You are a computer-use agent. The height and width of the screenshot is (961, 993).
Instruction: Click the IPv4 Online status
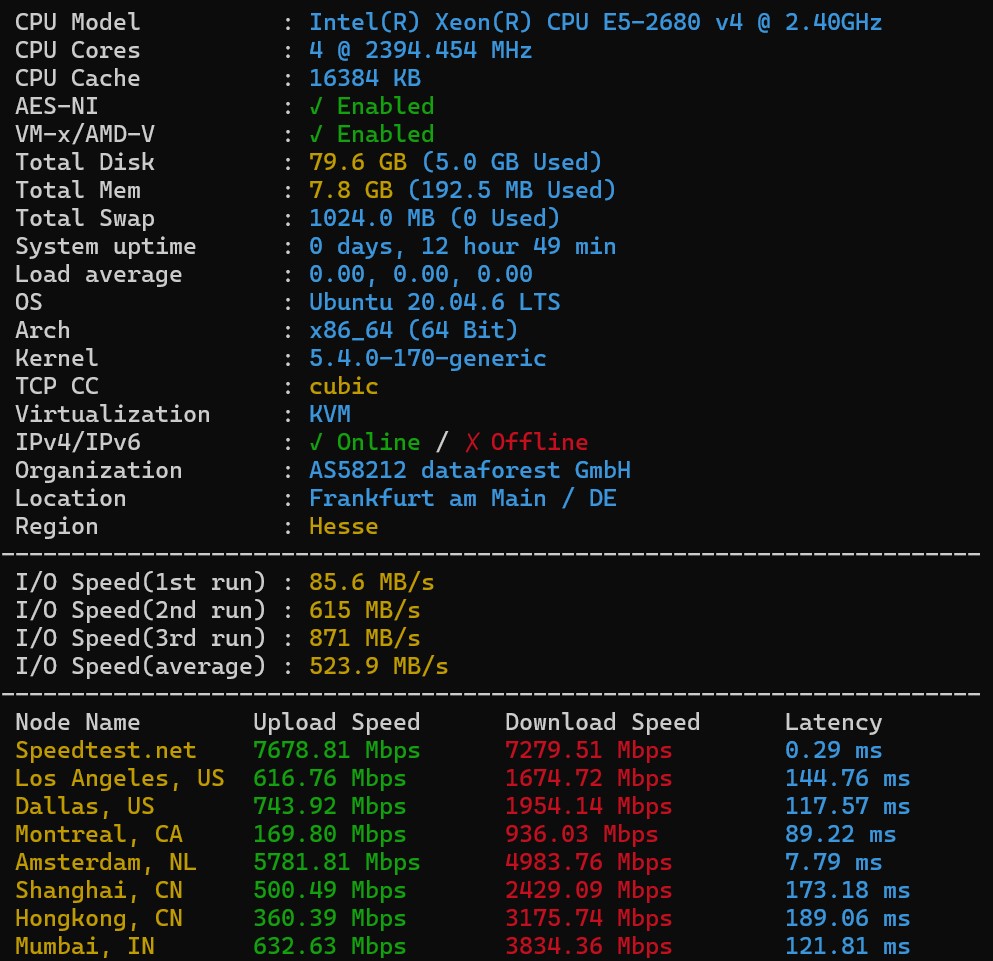click(365, 442)
